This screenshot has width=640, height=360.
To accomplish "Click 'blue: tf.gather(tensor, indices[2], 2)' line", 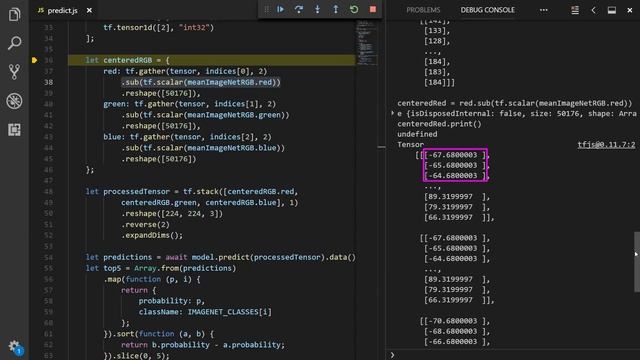I will click(x=187, y=137).
